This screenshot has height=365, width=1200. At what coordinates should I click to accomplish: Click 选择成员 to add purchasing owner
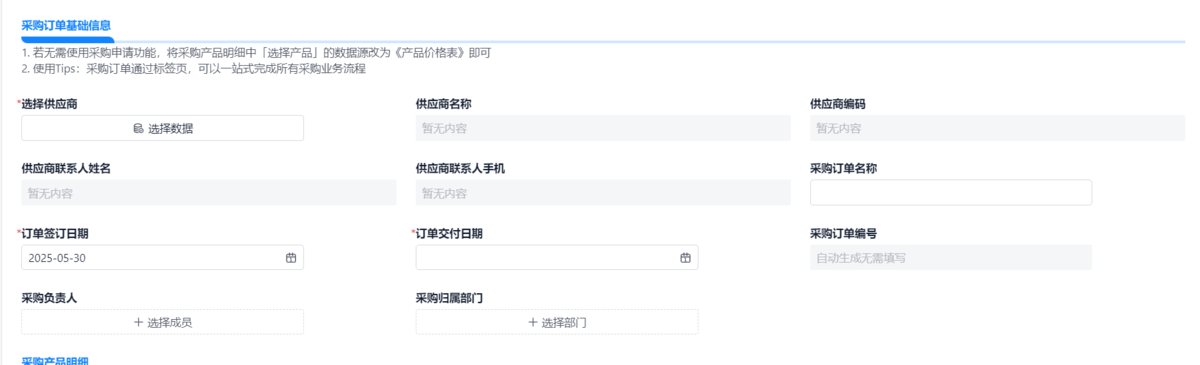(162, 322)
